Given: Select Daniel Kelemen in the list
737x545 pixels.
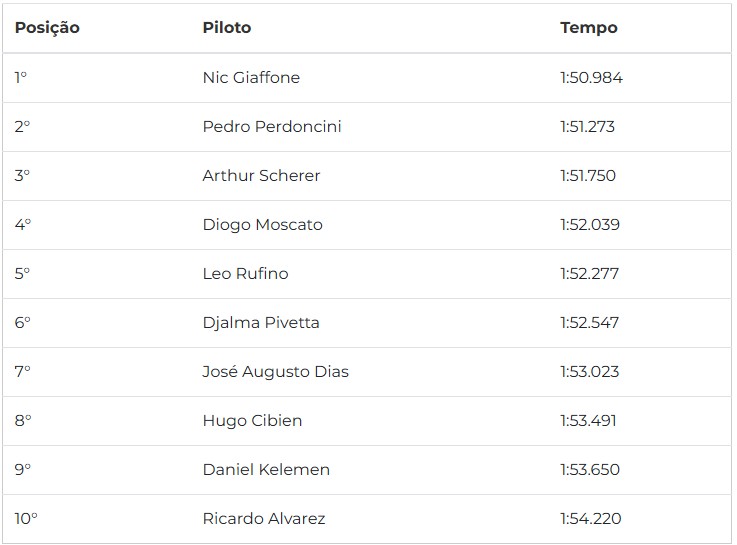Looking at the screenshot, I should tap(266, 470).
